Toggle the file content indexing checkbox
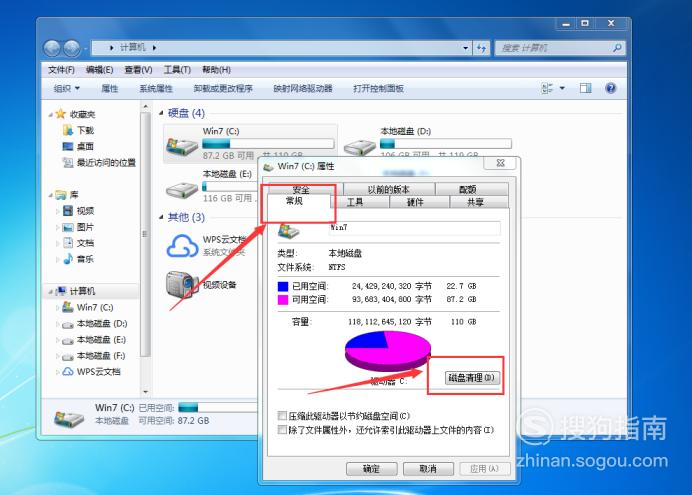This screenshot has width=692, height=495. click(x=282, y=429)
